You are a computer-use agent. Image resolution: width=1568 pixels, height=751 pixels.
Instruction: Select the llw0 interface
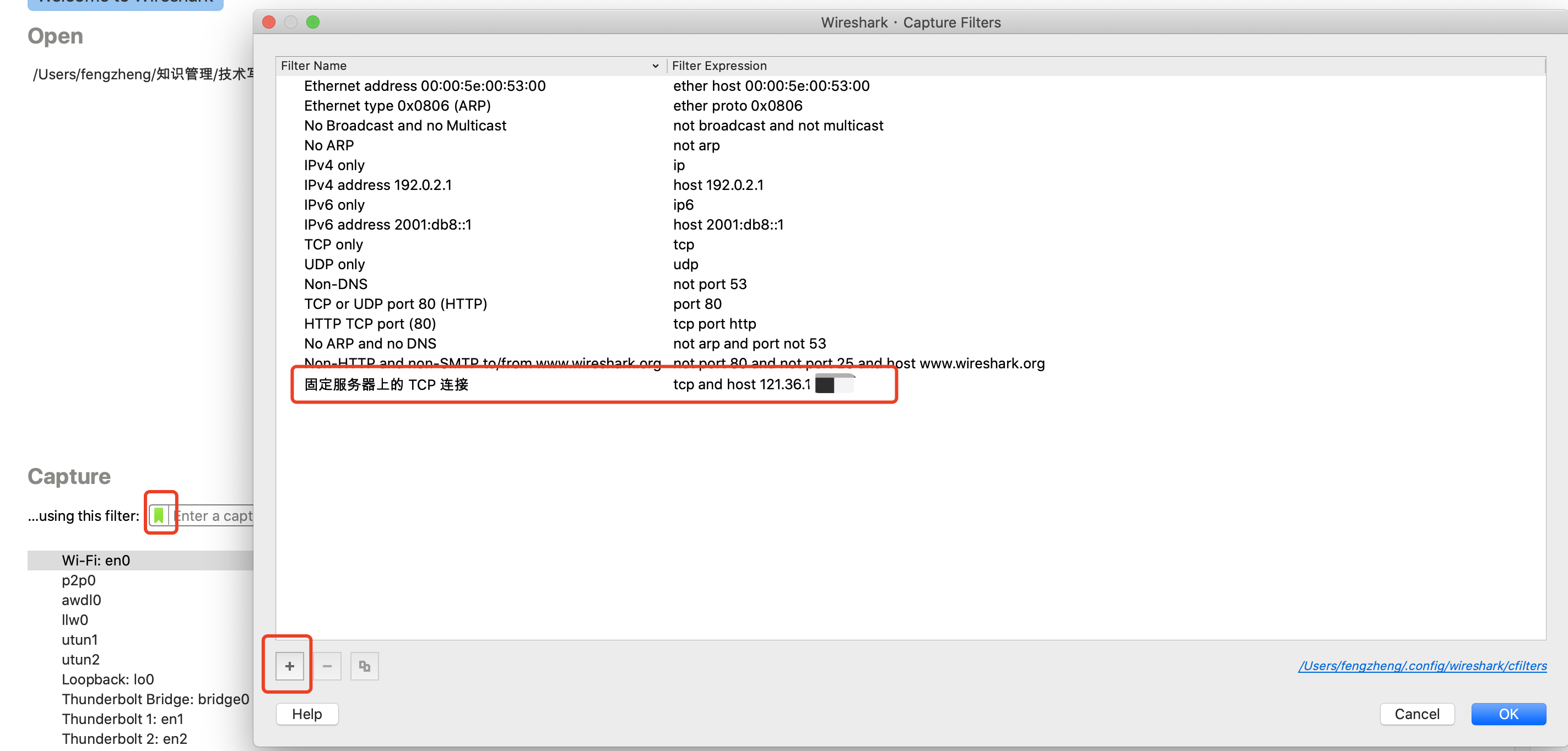[x=75, y=619]
